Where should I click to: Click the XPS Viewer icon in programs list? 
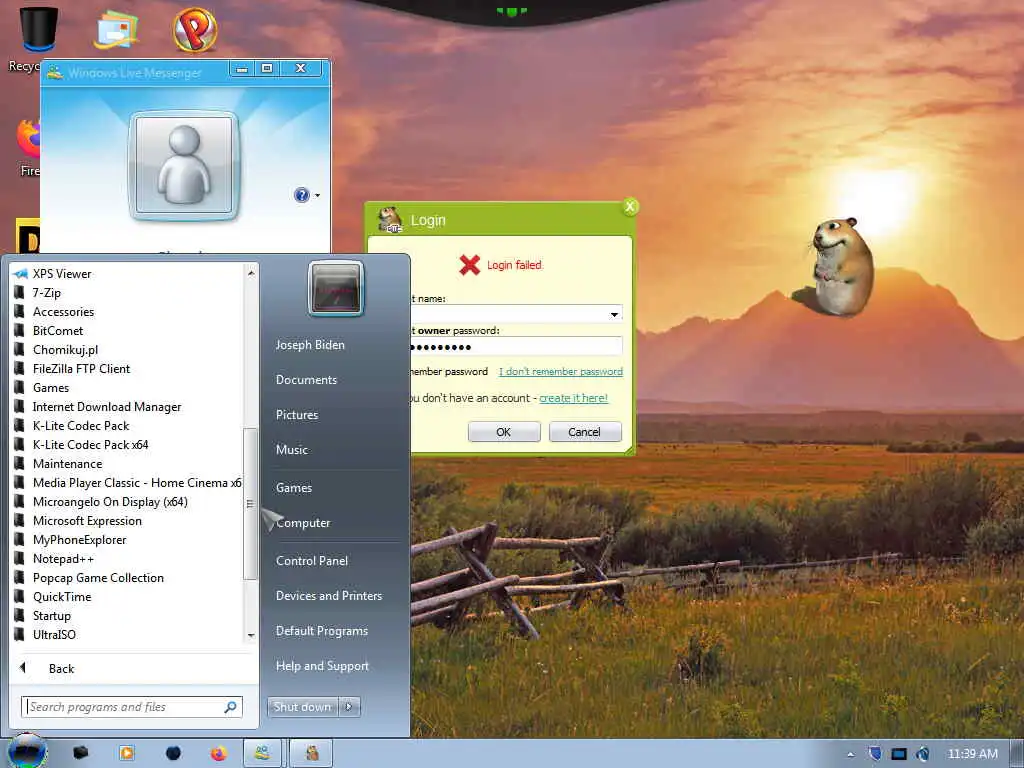[20, 274]
